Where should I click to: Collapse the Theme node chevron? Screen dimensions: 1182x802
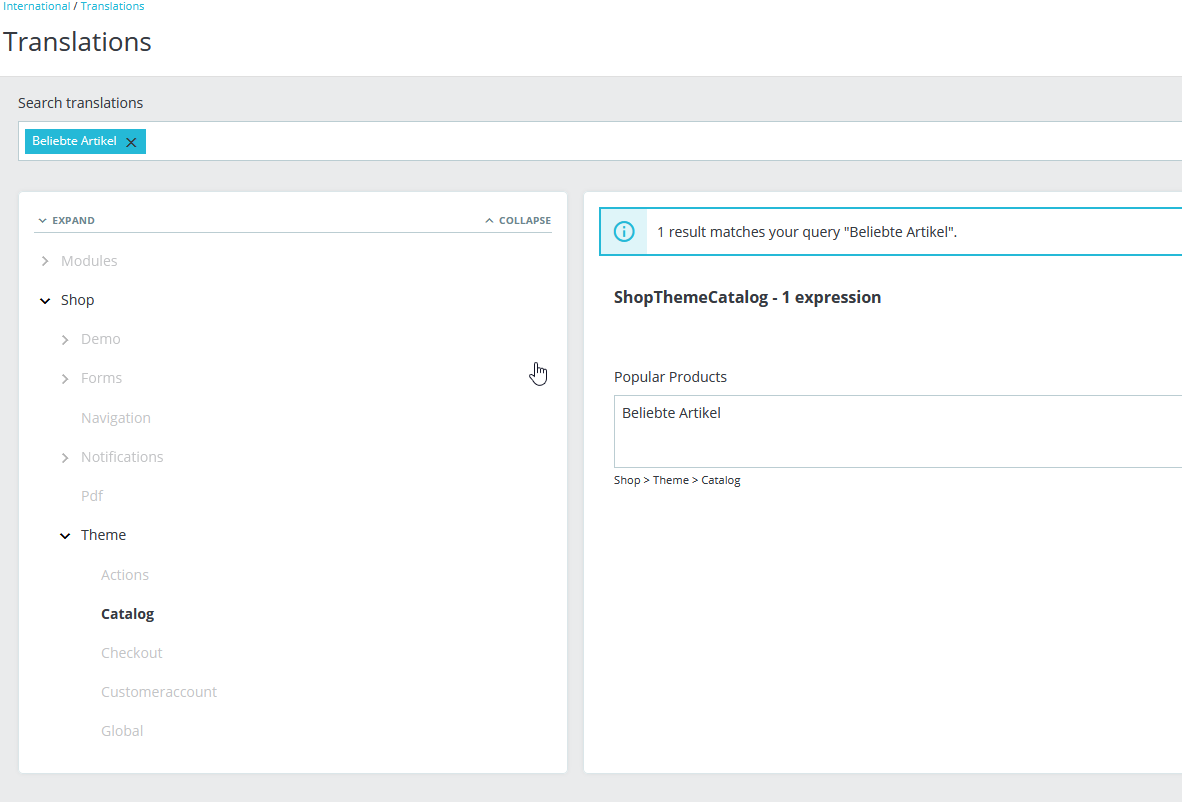coord(65,535)
